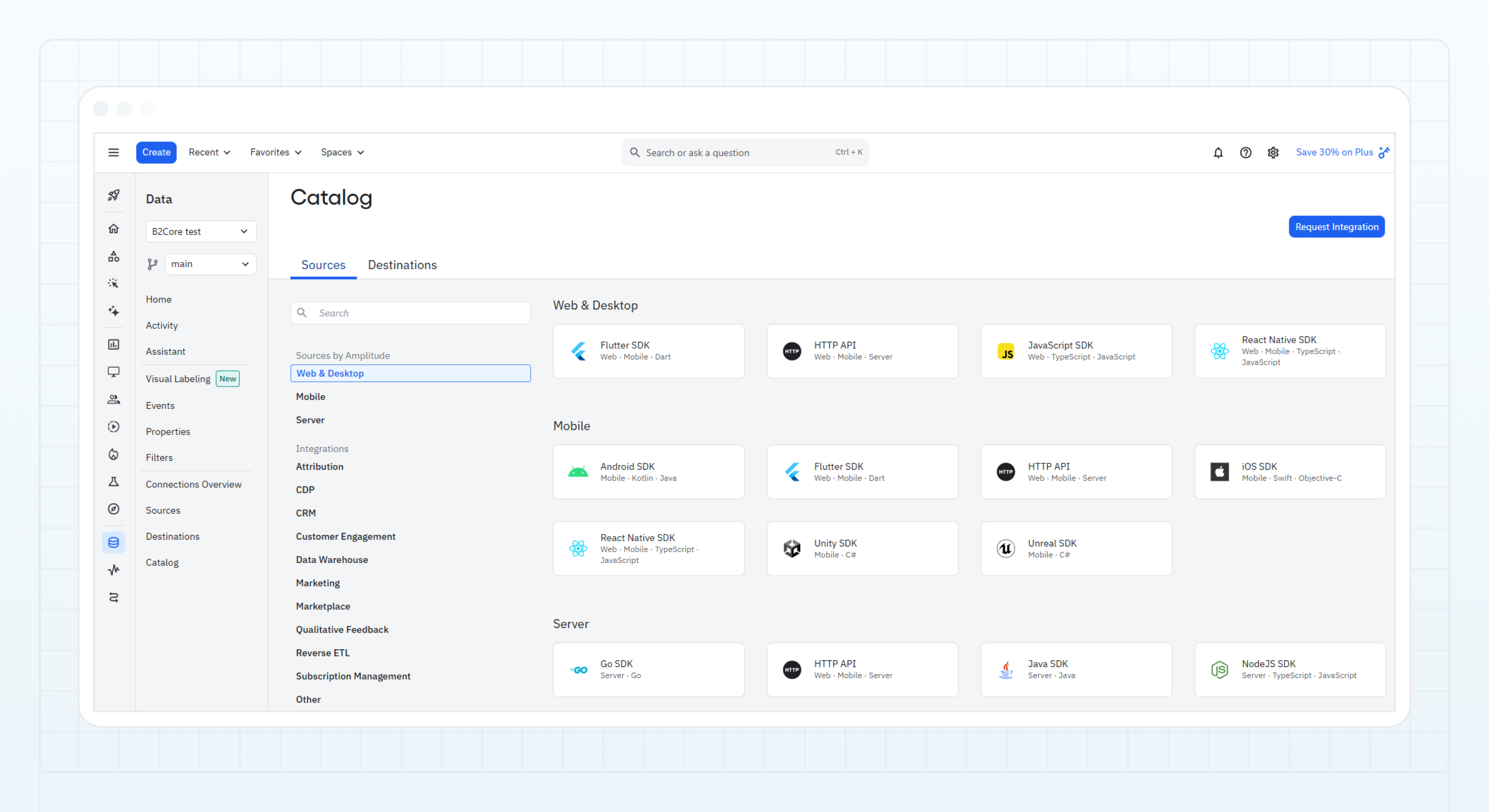Click the pulse waveform icon in the left rail
The image size is (1489, 812).
coord(114,570)
